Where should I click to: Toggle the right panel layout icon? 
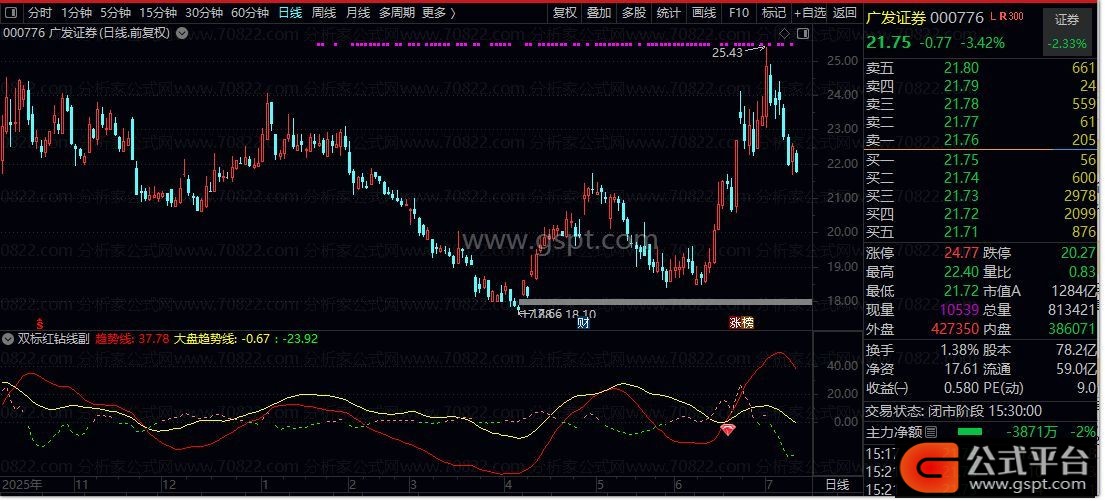803,33
